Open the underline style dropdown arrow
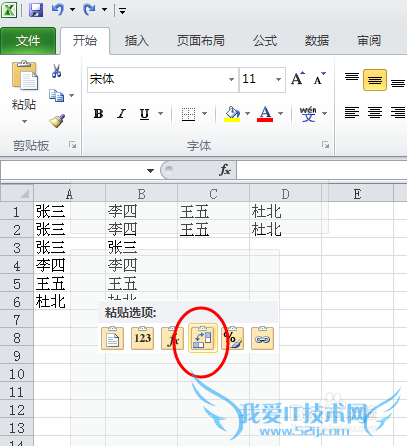This screenshot has height=446, width=407. click(x=160, y=114)
